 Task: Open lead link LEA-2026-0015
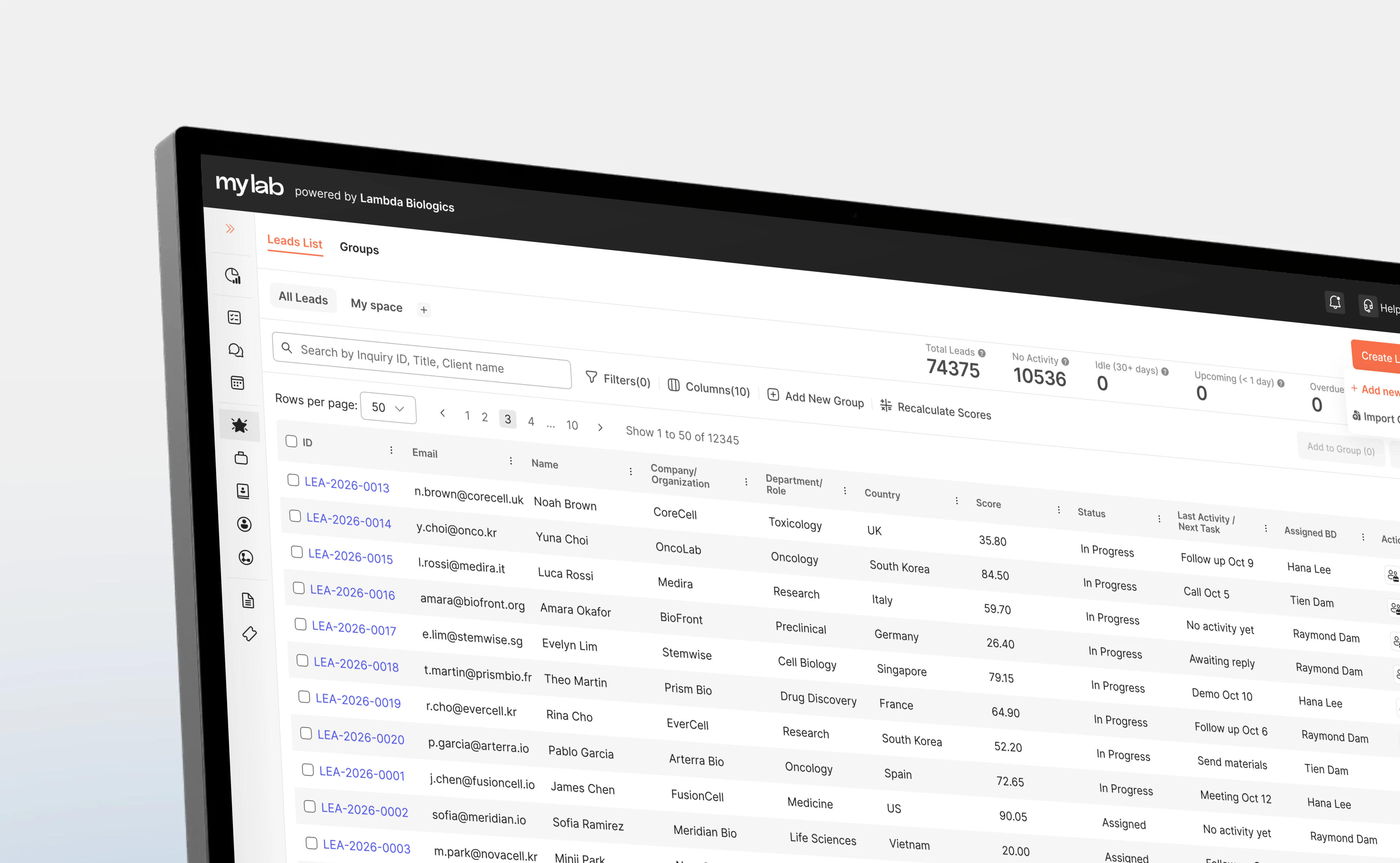point(351,556)
